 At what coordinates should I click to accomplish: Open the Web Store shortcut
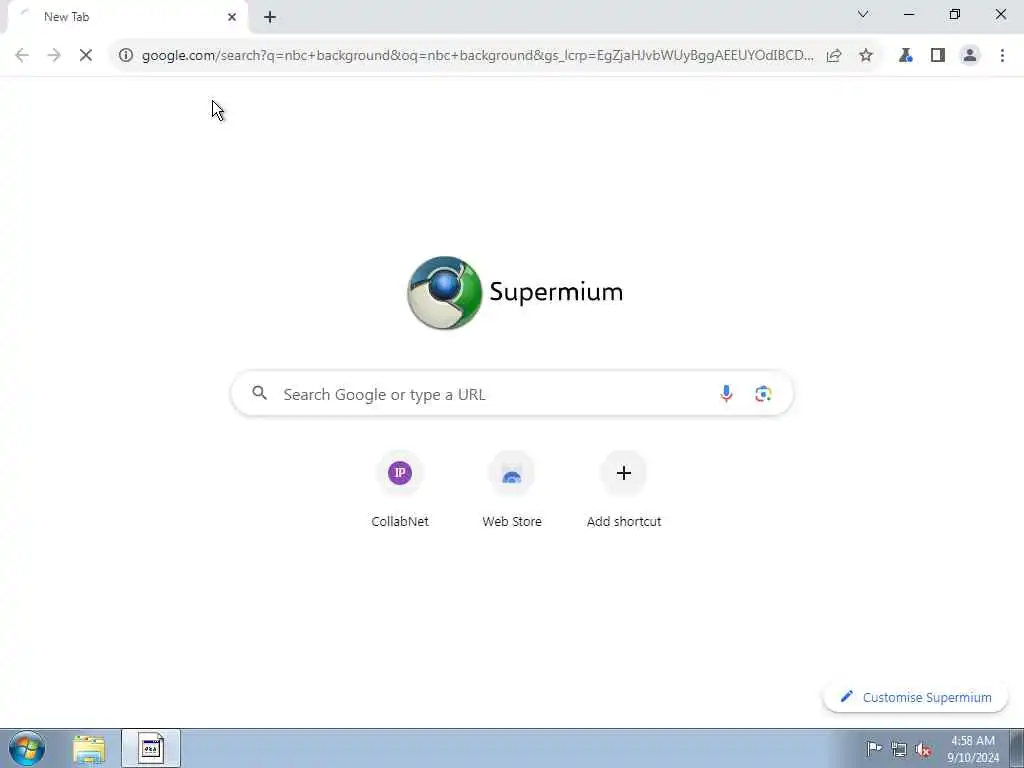[512, 489]
